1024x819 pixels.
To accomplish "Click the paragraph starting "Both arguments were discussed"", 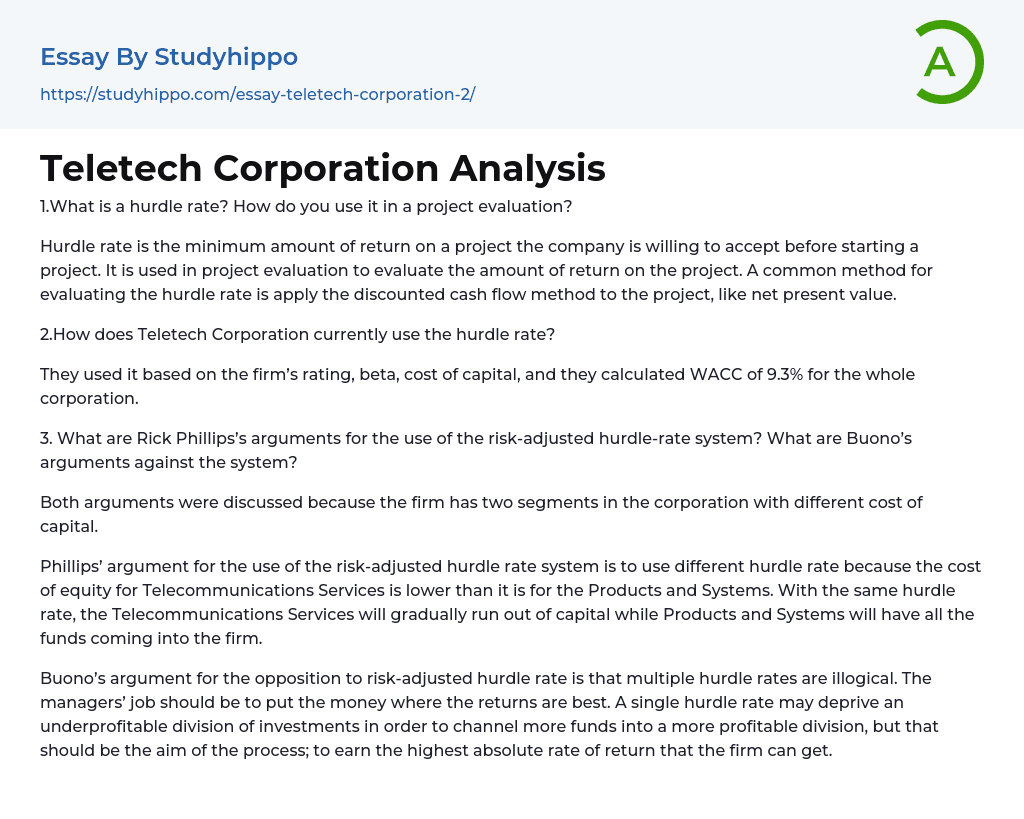I will click(481, 514).
